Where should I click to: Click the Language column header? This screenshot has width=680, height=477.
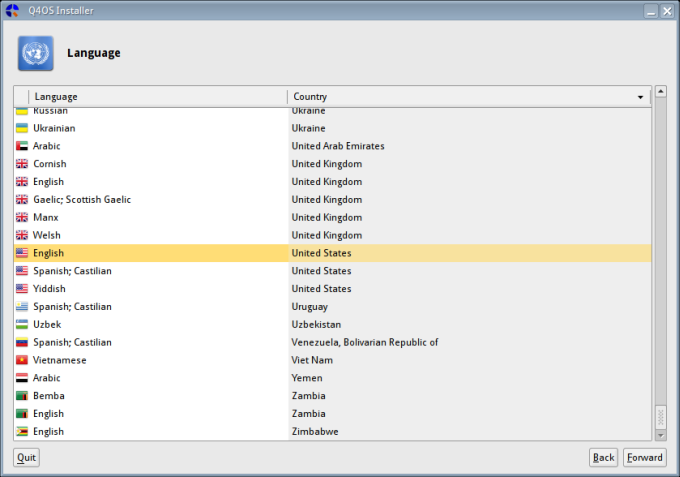(x=150, y=97)
